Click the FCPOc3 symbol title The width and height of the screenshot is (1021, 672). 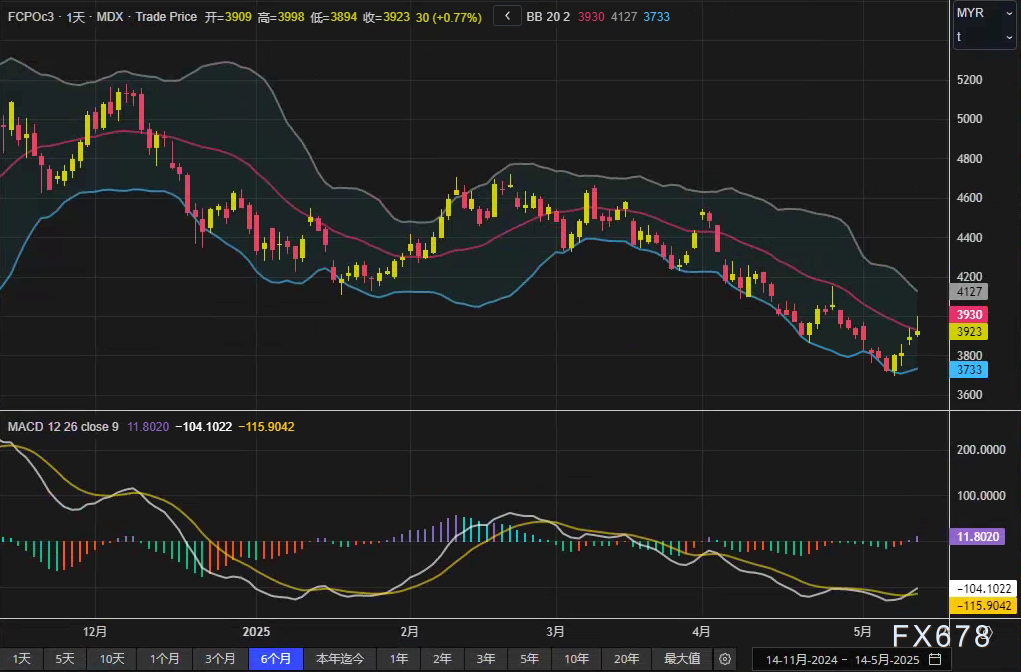pyautogui.click(x=30, y=18)
